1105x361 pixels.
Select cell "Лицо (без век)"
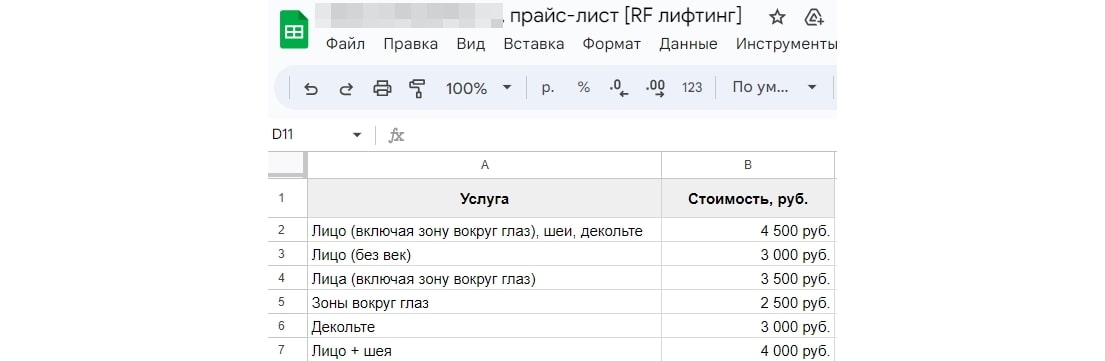pyautogui.click(x=484, y=254)
